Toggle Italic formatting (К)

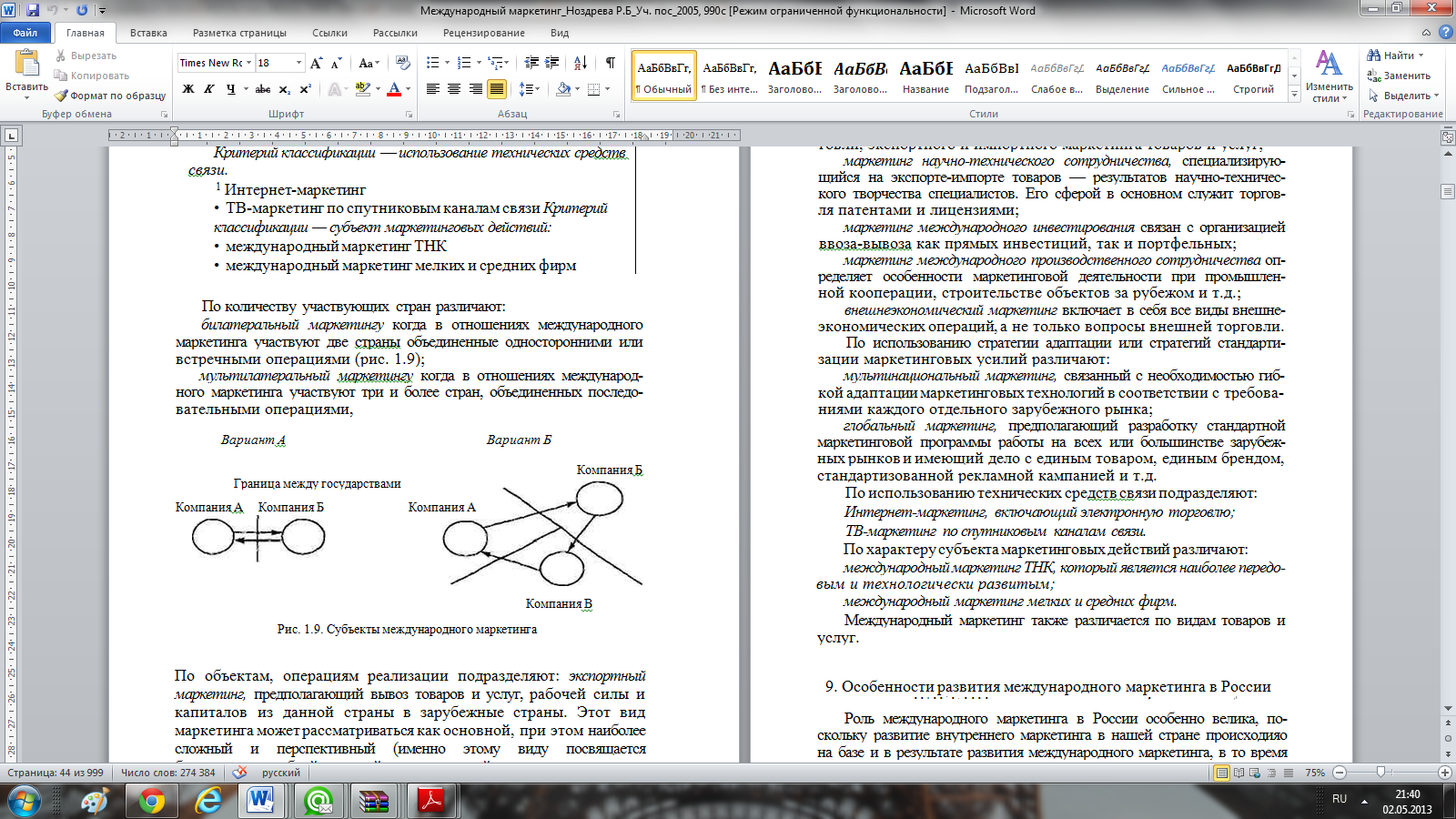[x=209, y=89]
